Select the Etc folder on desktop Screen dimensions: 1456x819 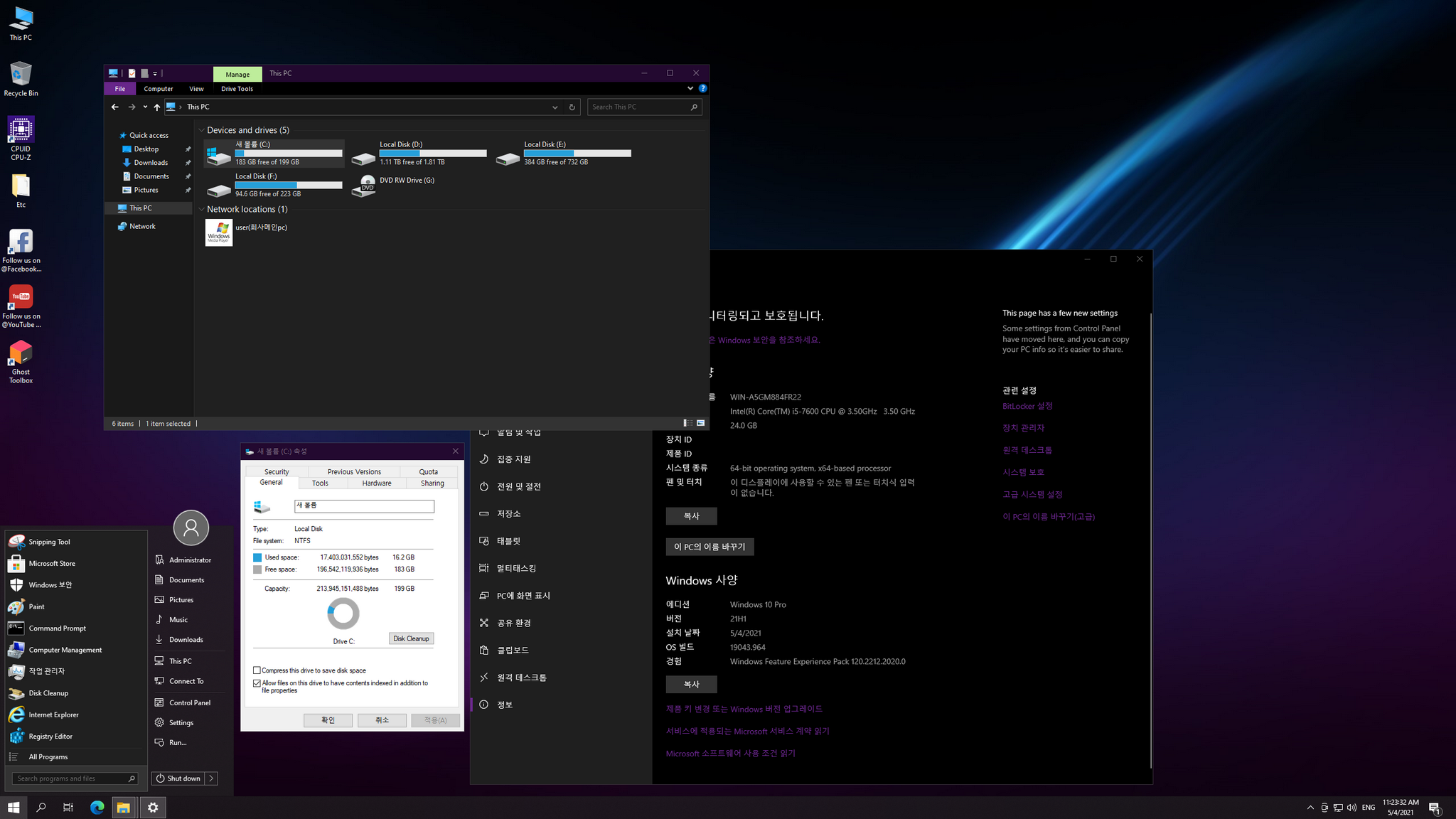click(x=21, y=191)
